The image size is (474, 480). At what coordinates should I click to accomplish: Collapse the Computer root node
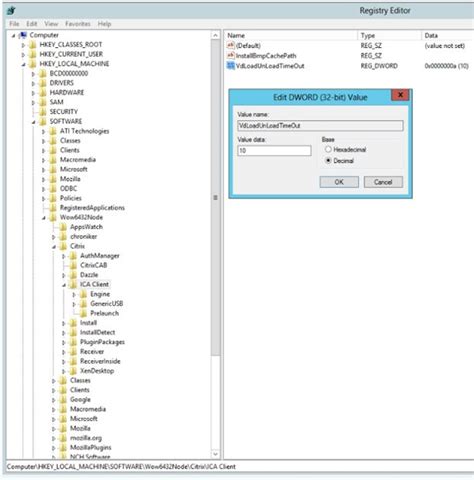pos(13,36)
